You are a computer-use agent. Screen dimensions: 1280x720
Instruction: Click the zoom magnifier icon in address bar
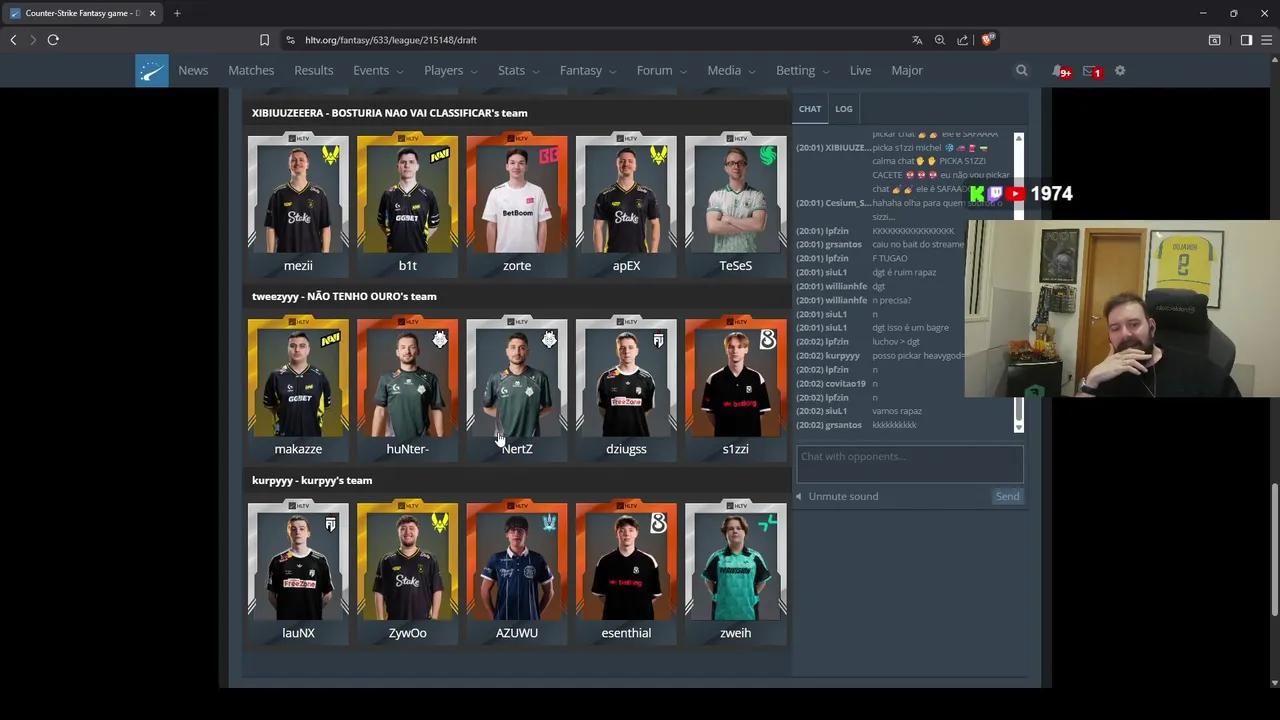[x=940, y=40]
